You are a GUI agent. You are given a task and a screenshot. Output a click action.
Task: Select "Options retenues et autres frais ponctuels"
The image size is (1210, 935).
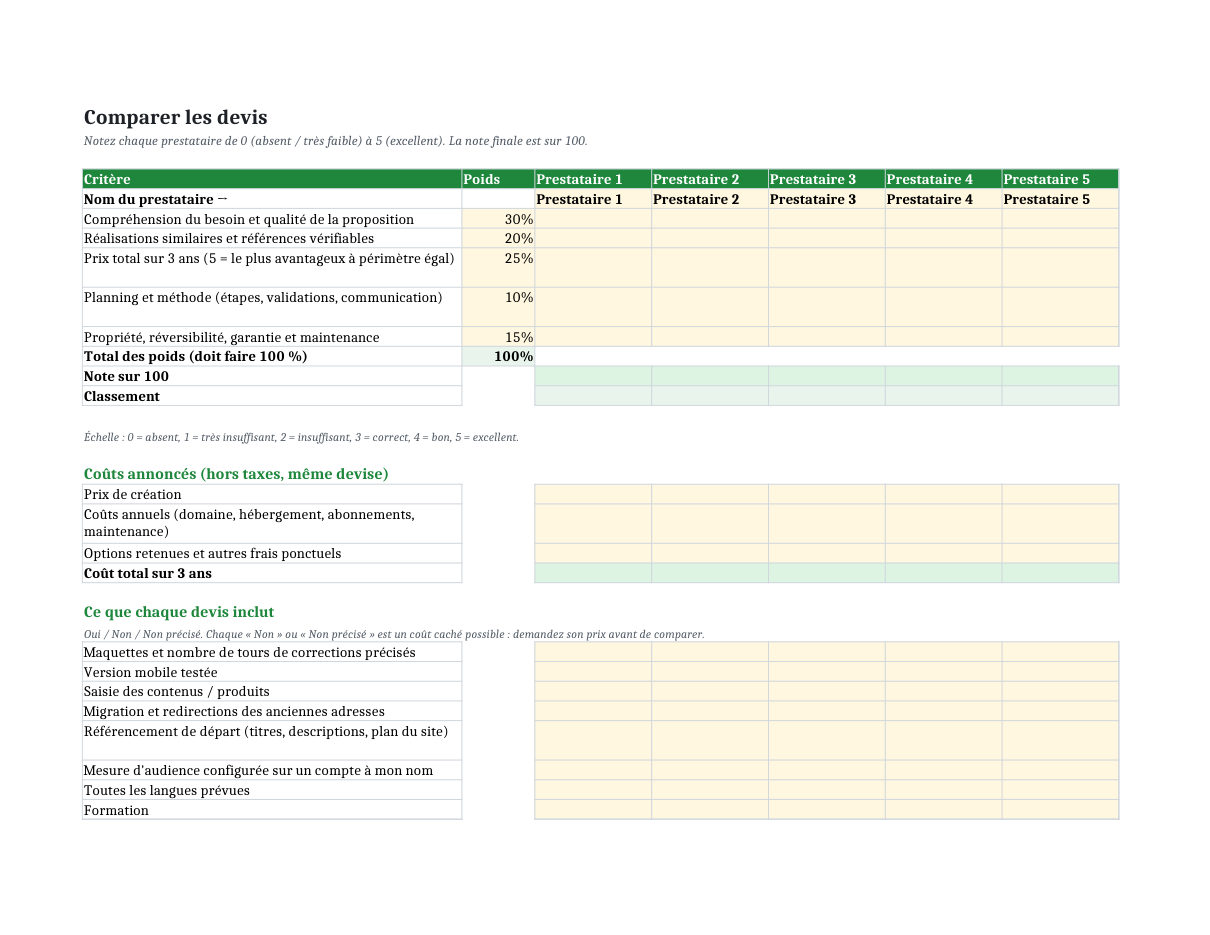tap(272, 553)
